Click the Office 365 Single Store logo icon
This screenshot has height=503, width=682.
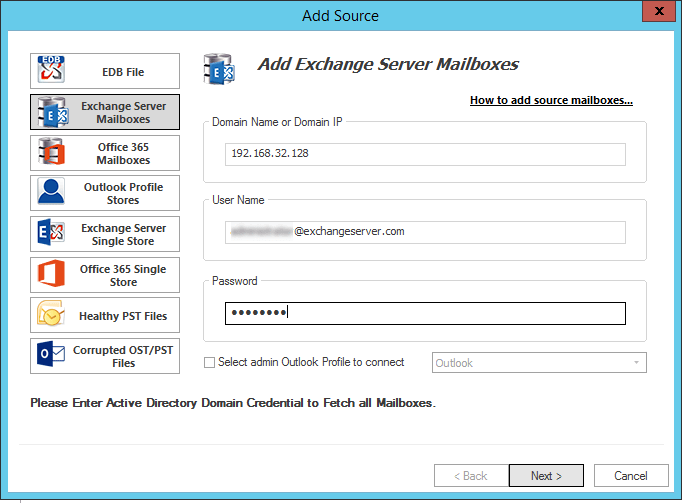[51, 273]
